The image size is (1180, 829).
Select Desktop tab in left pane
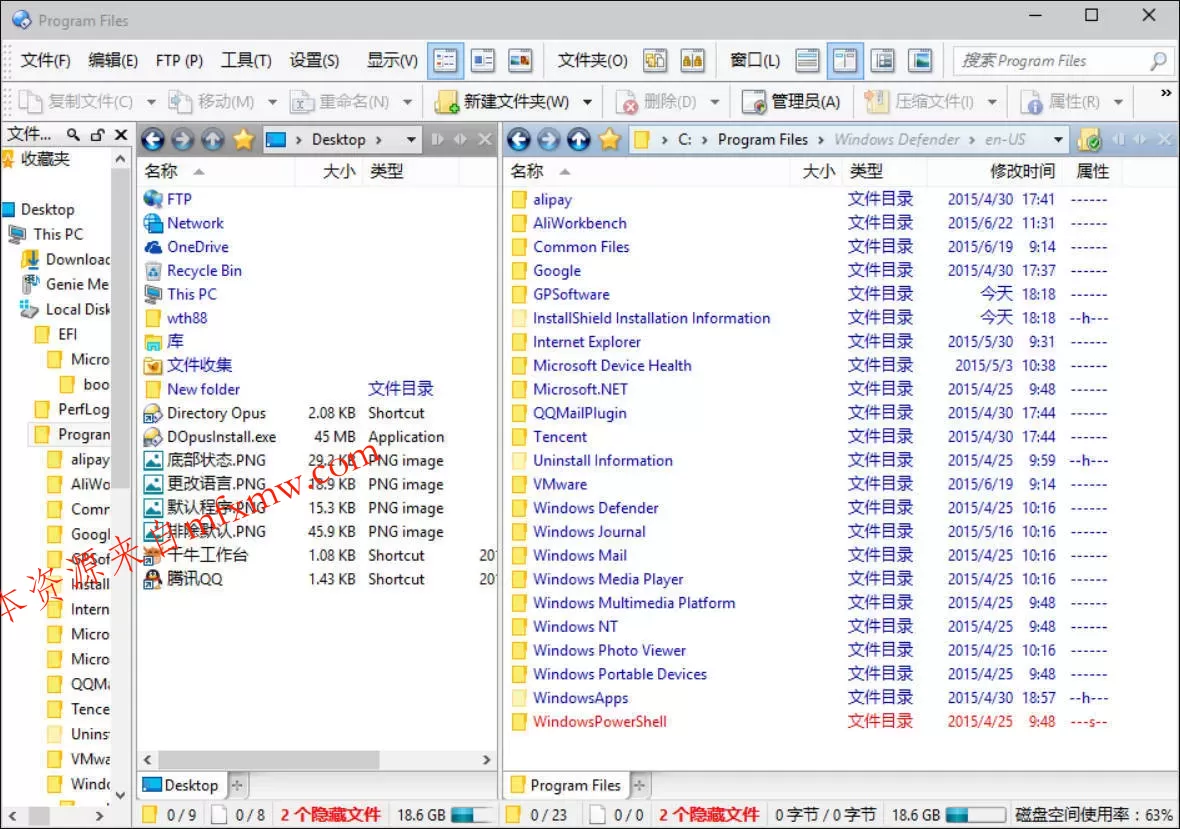(x=181, y=785)
